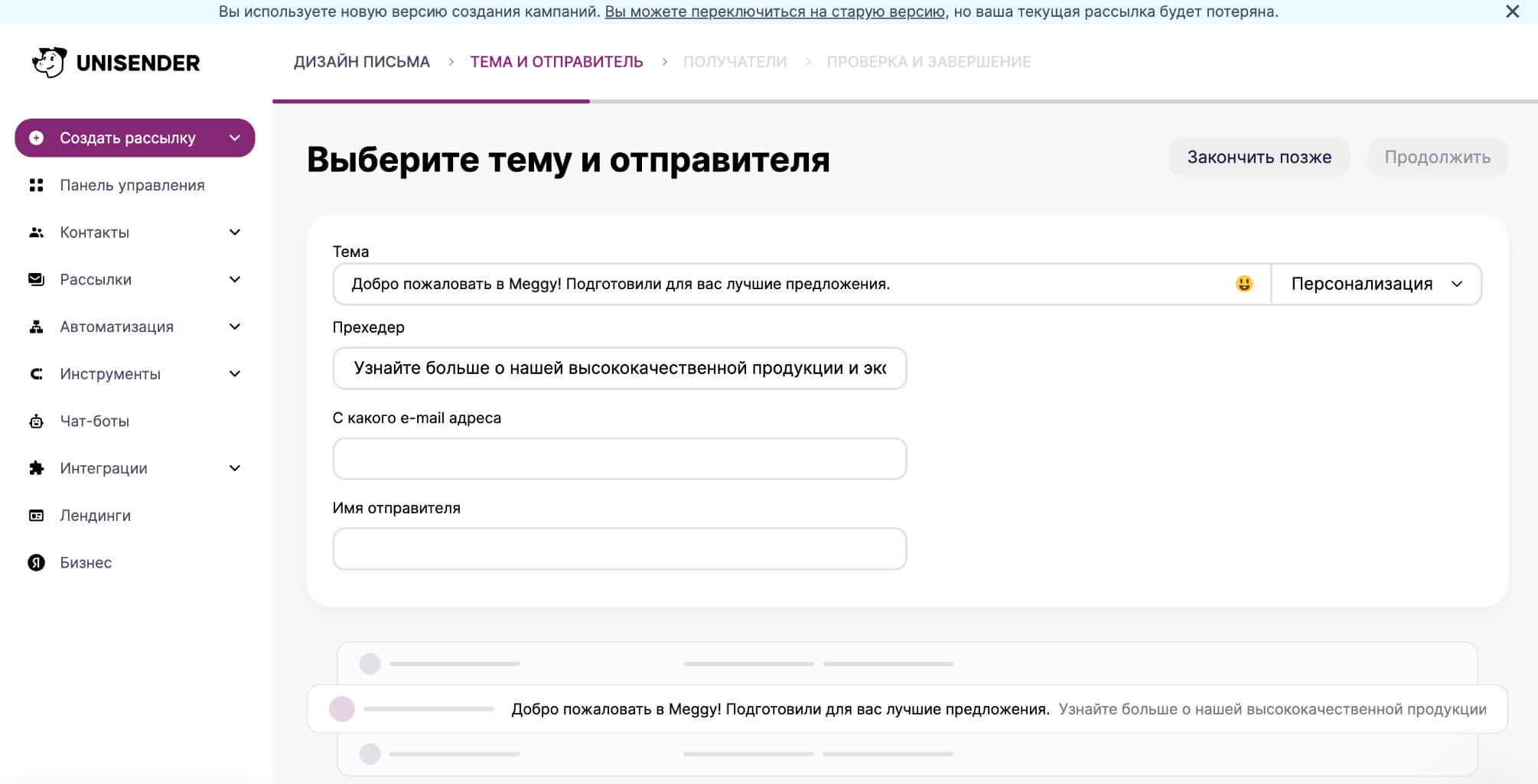Click the Создать рассылку button
This screenshot has width=1538, height=784.
tap(135, 138)
